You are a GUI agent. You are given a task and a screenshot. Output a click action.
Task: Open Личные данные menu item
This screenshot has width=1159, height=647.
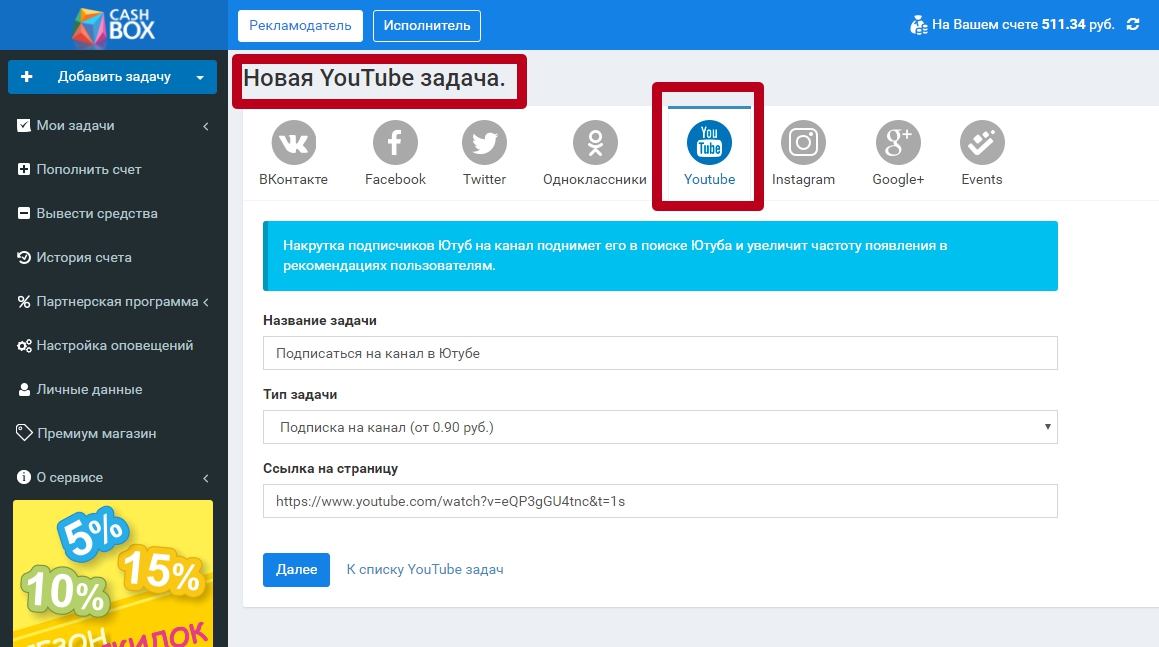click(x=114, y=390)
